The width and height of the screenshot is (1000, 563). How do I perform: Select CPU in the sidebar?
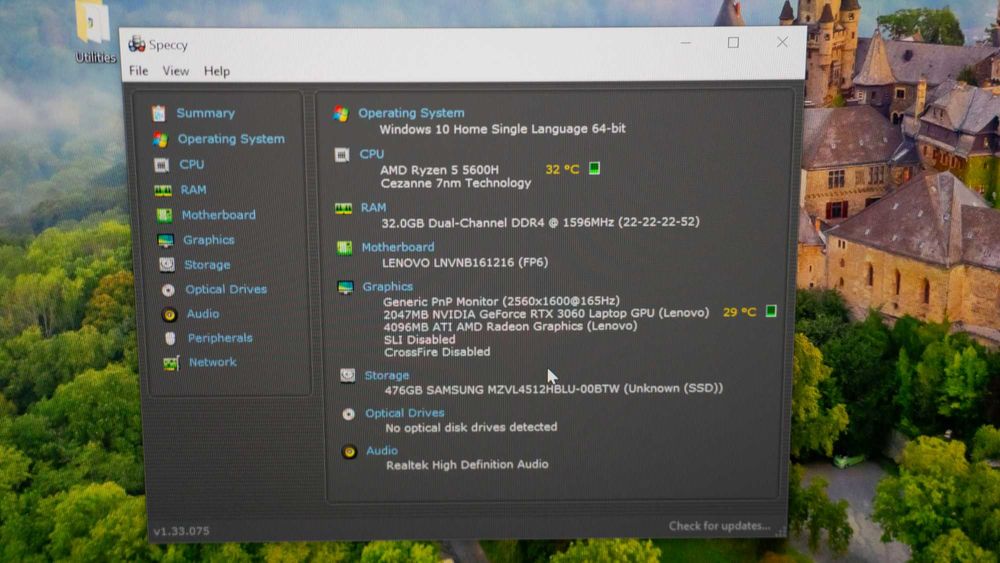point(191,165)
